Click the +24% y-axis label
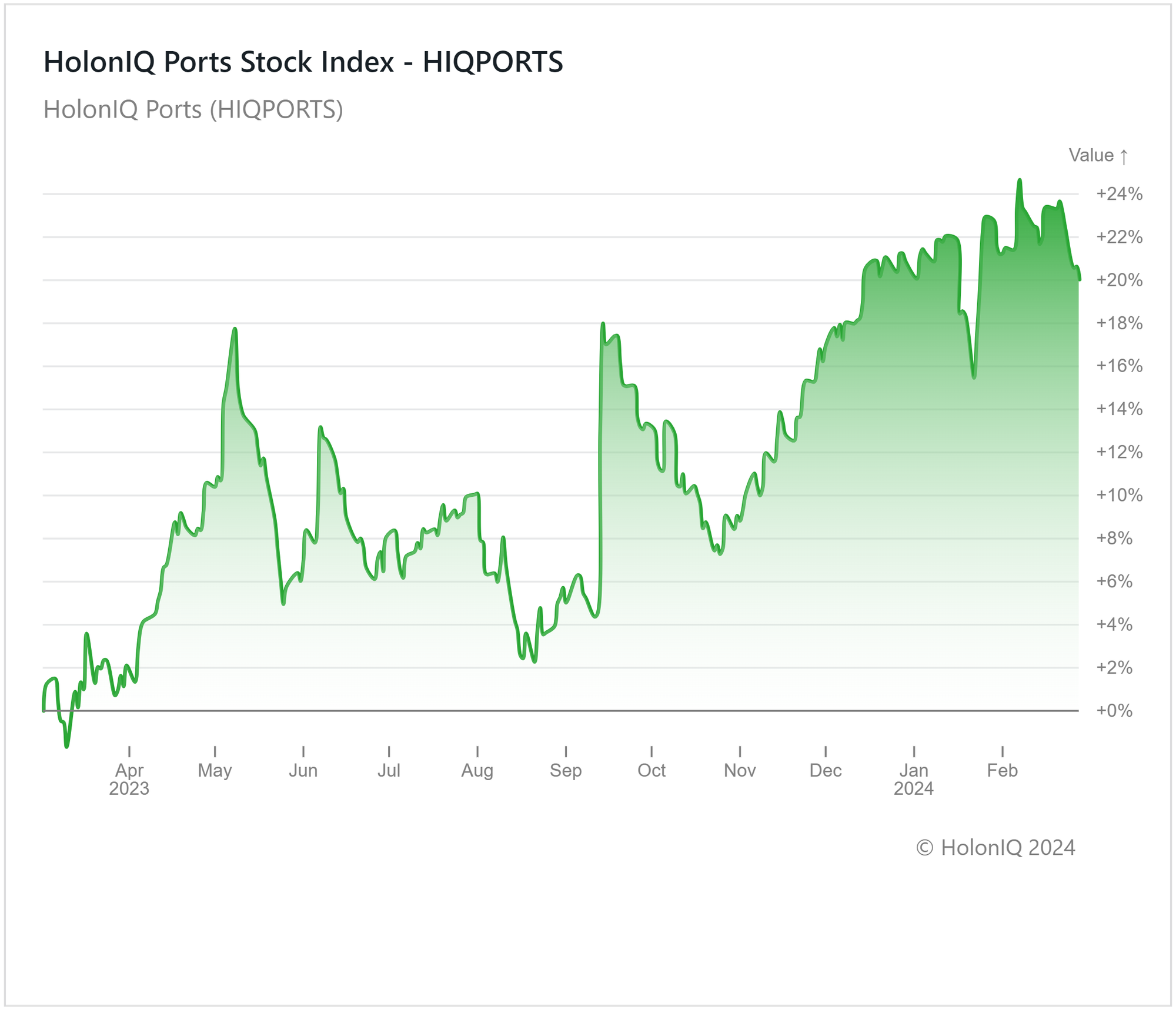 coord(1119,194)
